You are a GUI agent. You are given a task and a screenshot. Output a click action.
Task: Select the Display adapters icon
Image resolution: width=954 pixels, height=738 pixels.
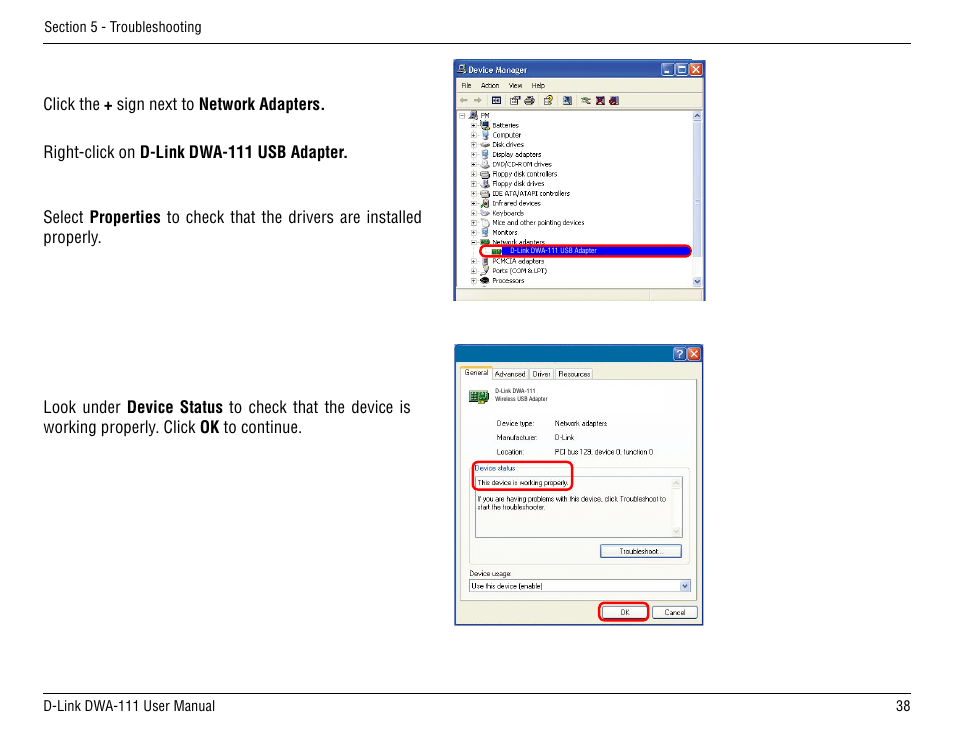pos(485,155)
